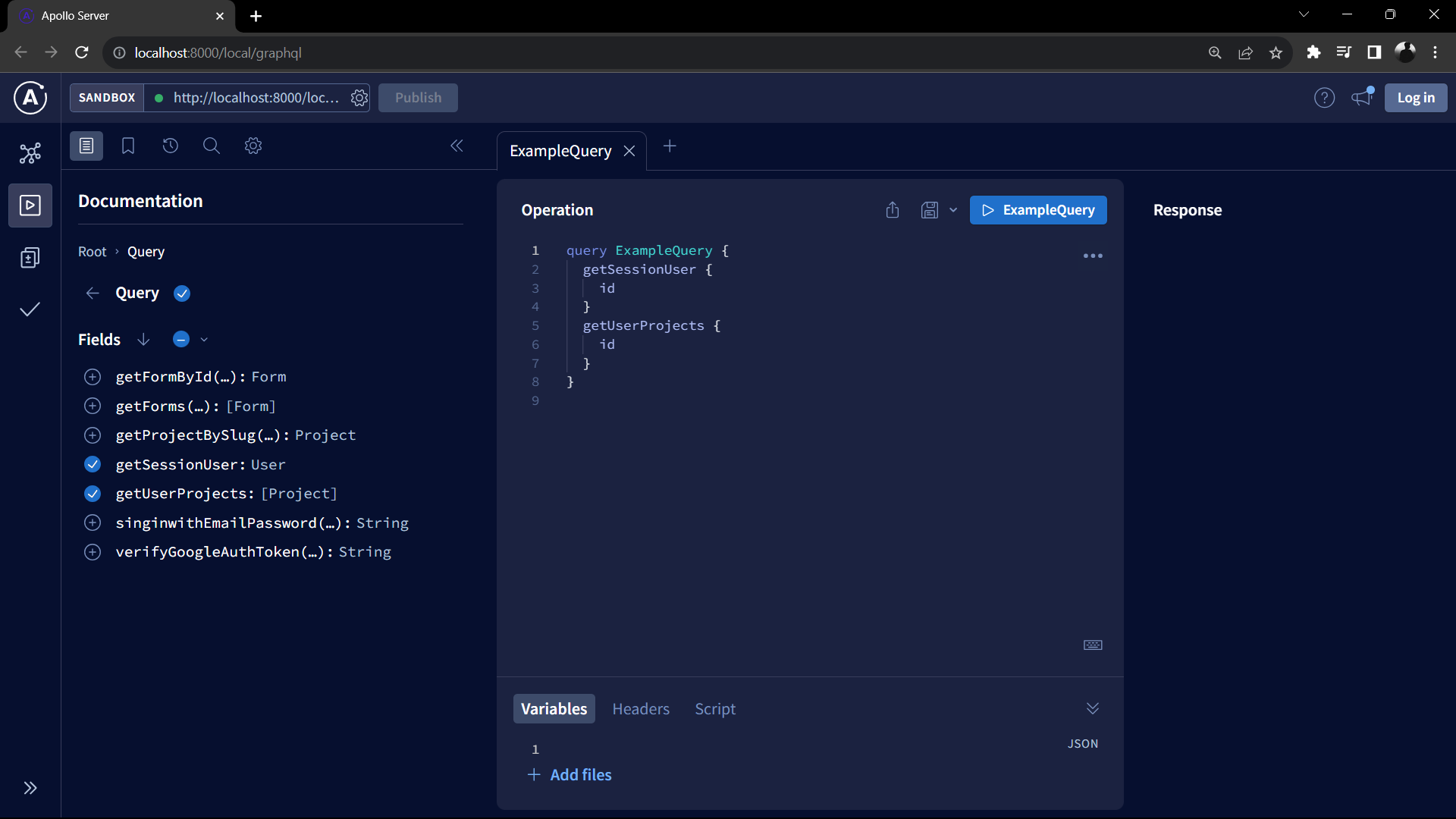
Task: Add getFormById field to the operation
Action: point(93,377)
